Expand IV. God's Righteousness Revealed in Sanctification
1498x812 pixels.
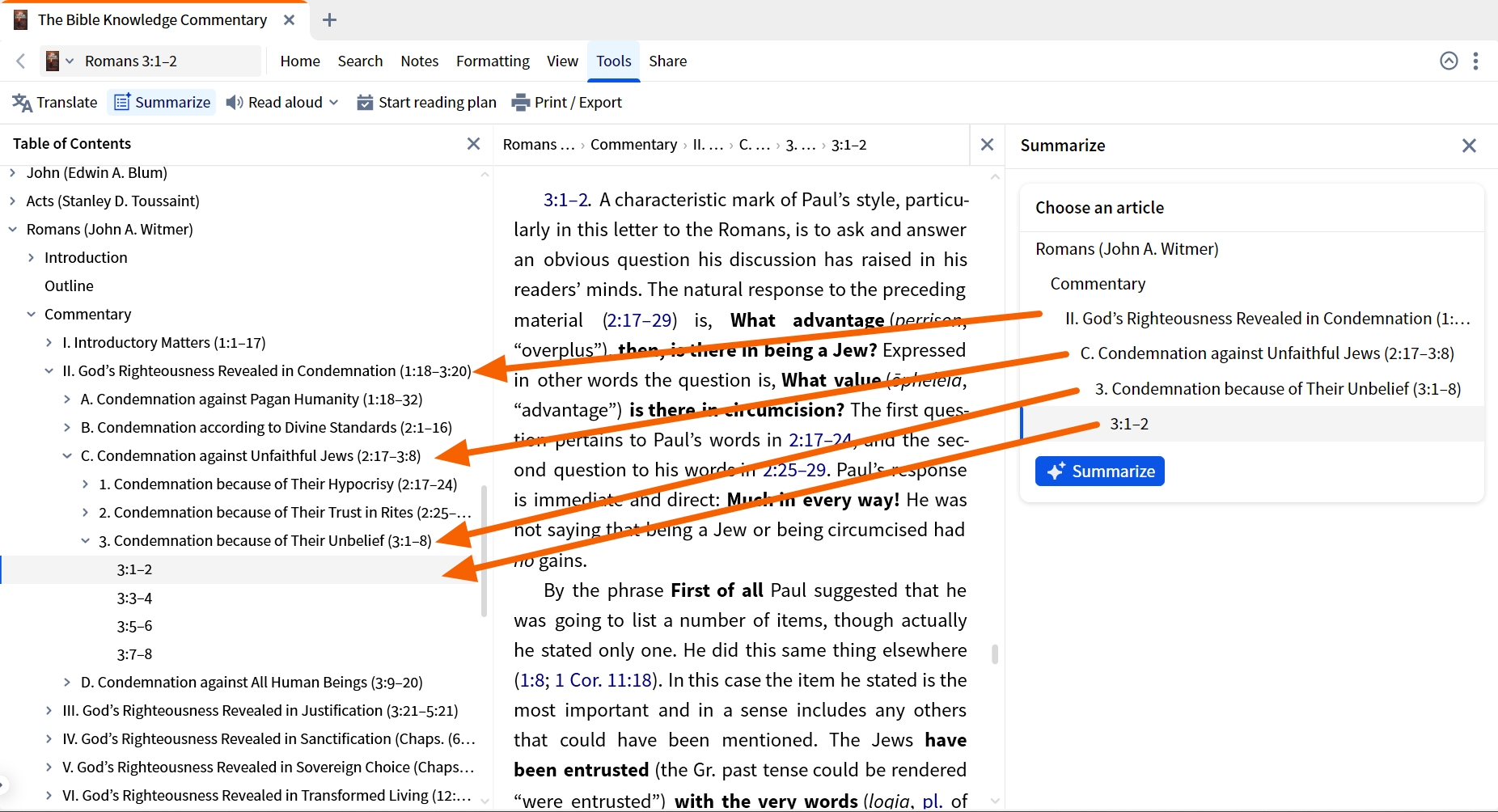point(49,738)
